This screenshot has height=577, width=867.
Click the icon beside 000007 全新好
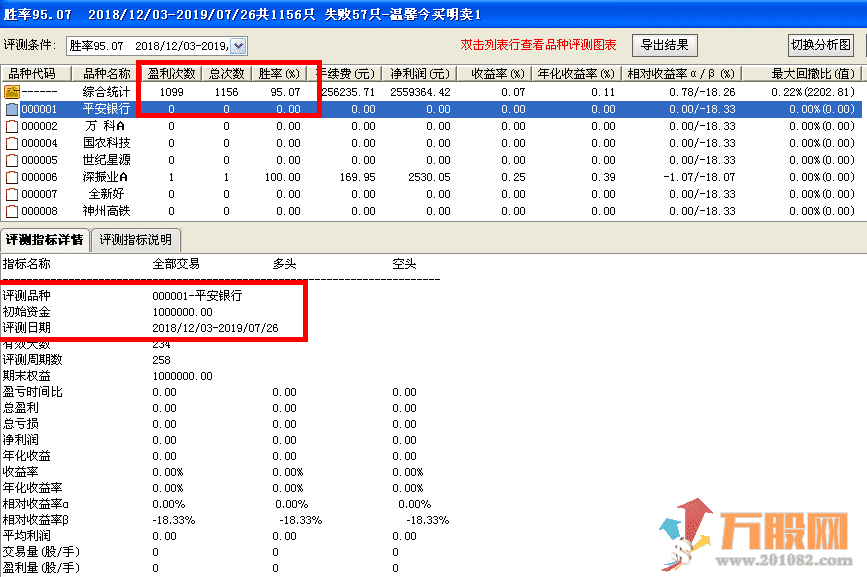point(12,195)
